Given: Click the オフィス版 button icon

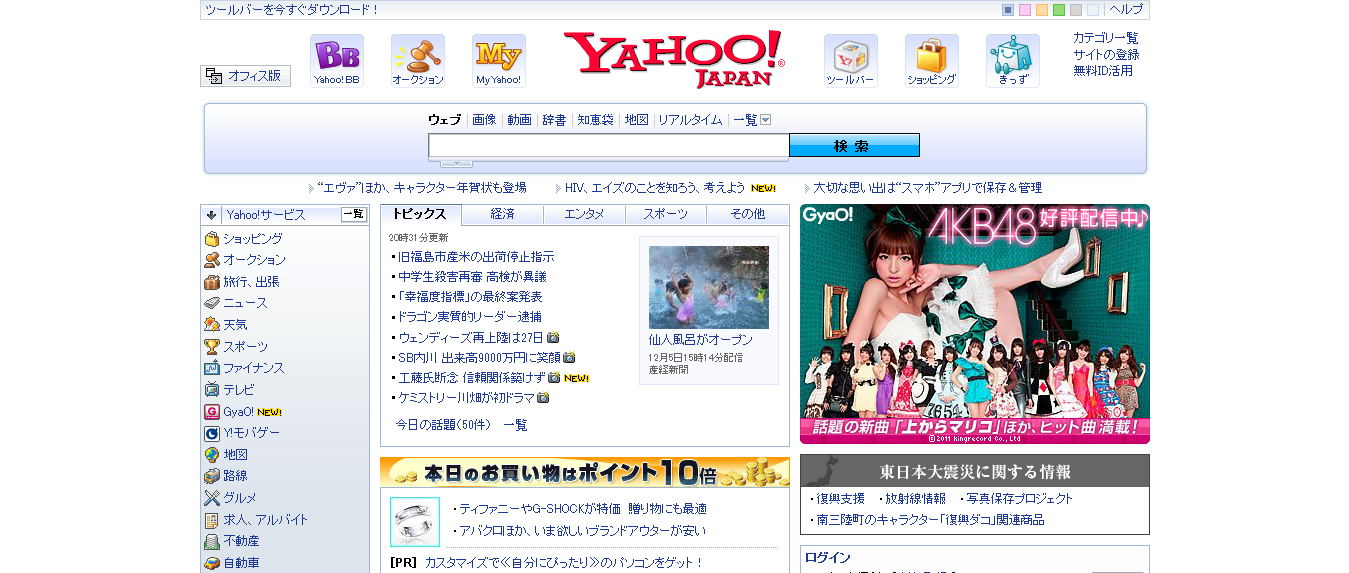Looking at the screenshot, I should click(246, 76).
